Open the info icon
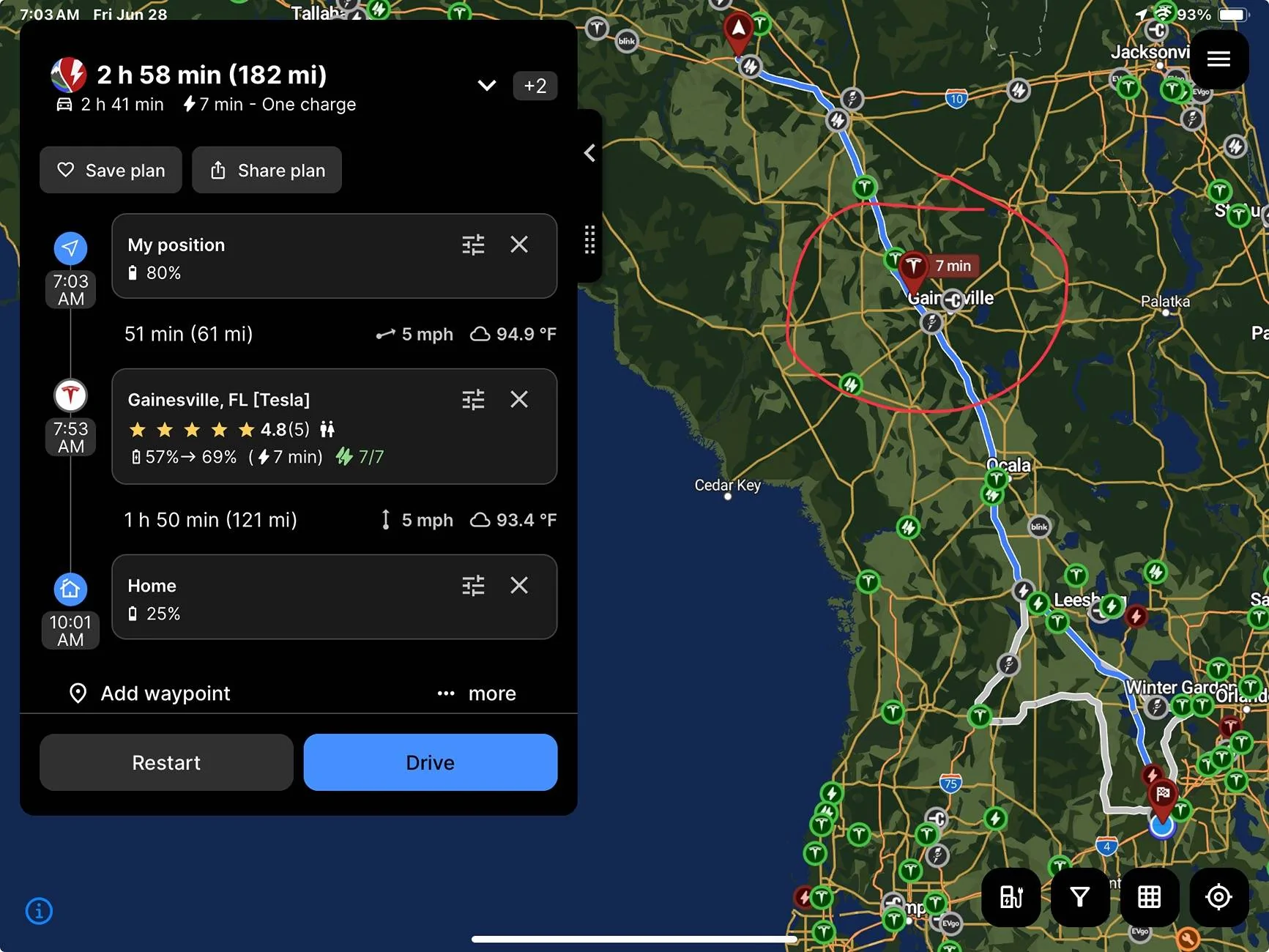Image resolution: width=1269 pixels, height=952 pixels. click(x=39, y=911)
